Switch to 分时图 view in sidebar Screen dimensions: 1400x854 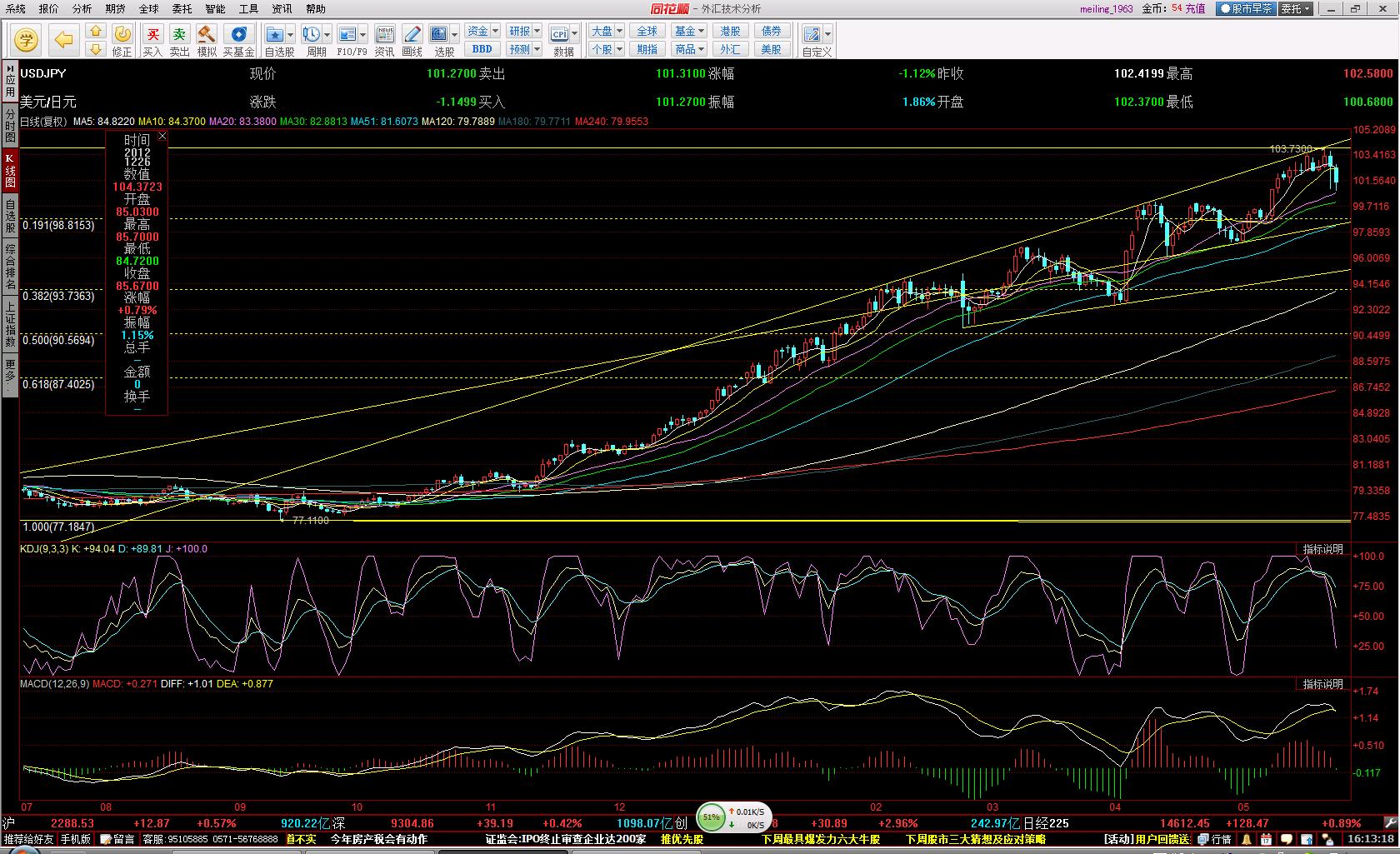point(10,125)
